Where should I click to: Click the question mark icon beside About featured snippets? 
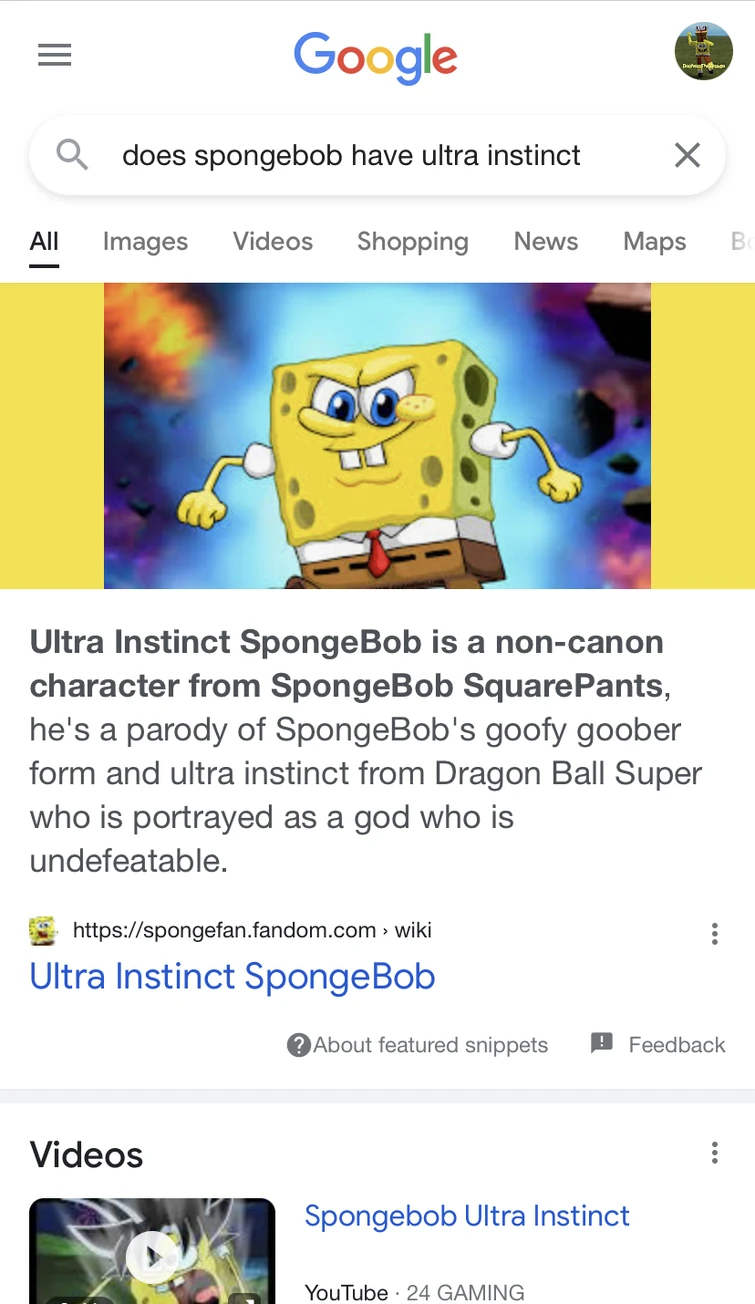299,1045
